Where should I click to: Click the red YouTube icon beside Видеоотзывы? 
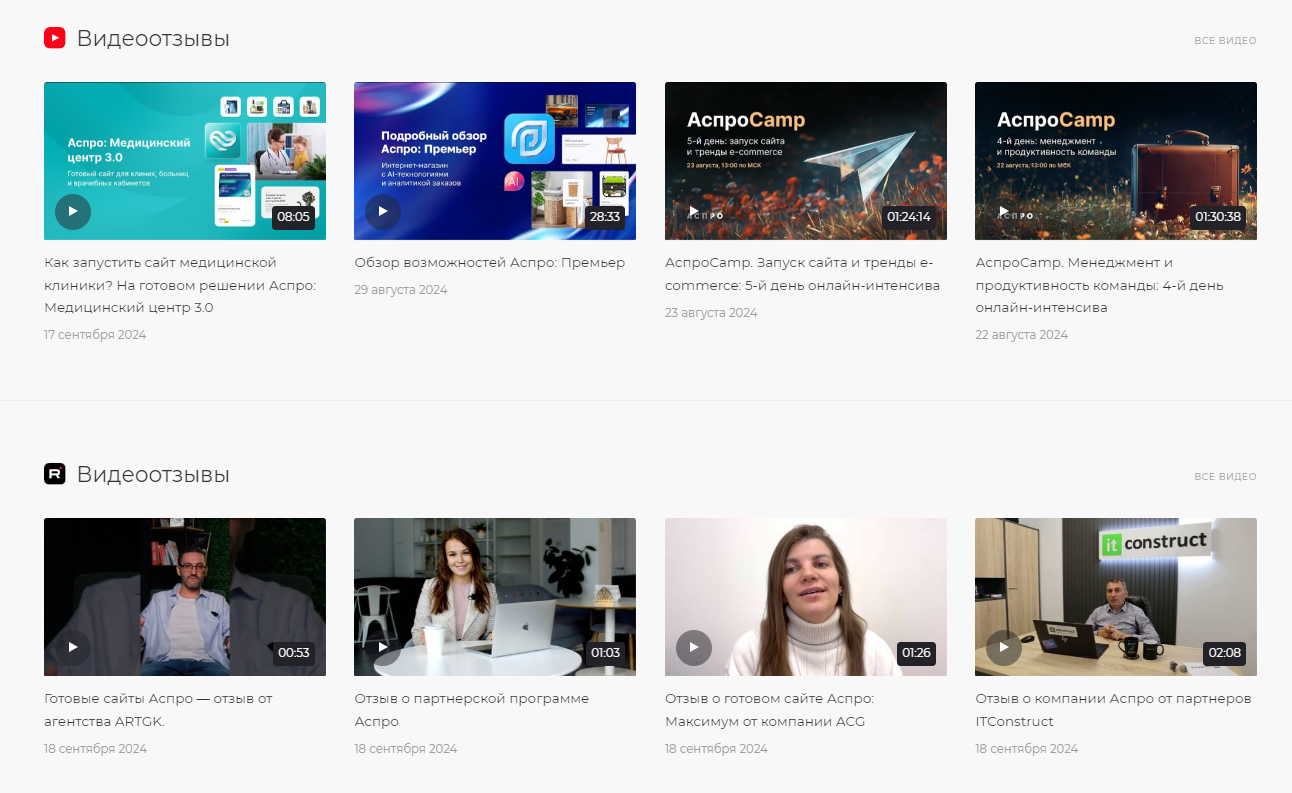pyautogui.click(x=55, y=38)
